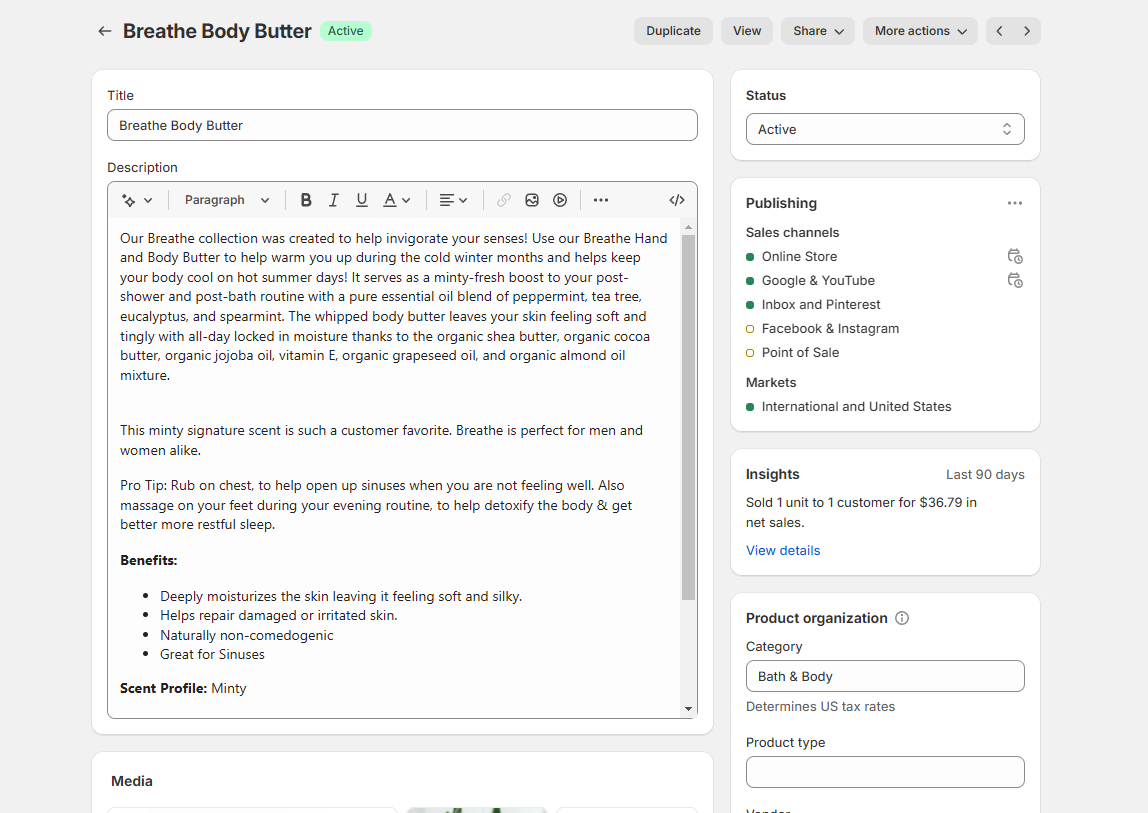
Task: Click 'Determines US tax rates' text
Action: pos(820,707)
